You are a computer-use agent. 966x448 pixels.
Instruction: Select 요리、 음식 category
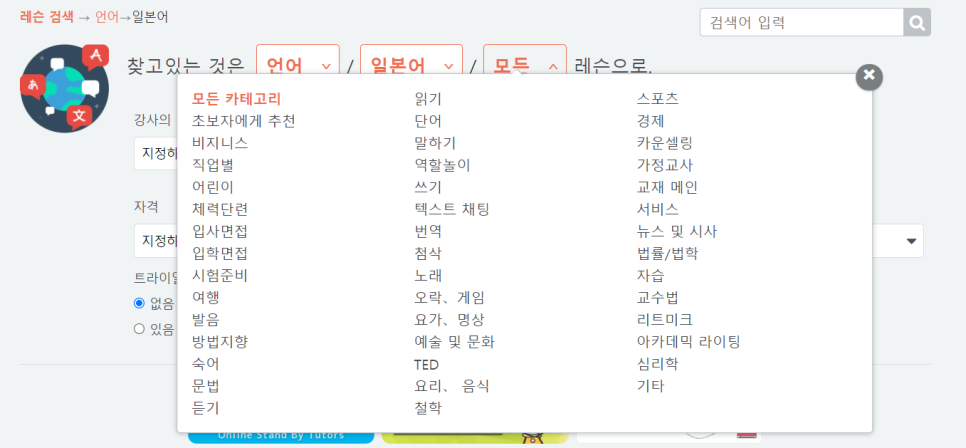(x=452, y=386)
